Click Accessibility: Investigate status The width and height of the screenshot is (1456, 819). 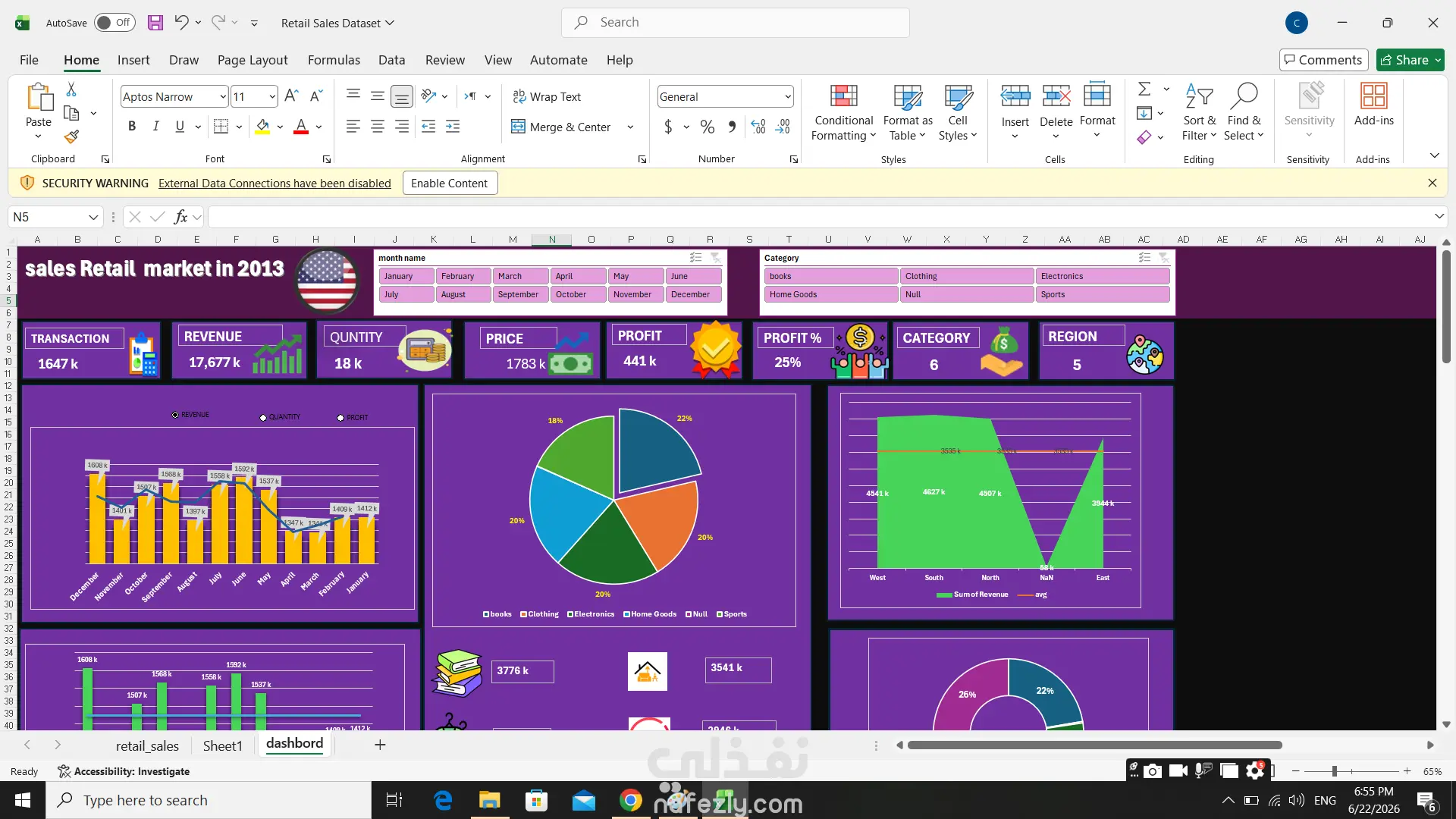[124, 771]
